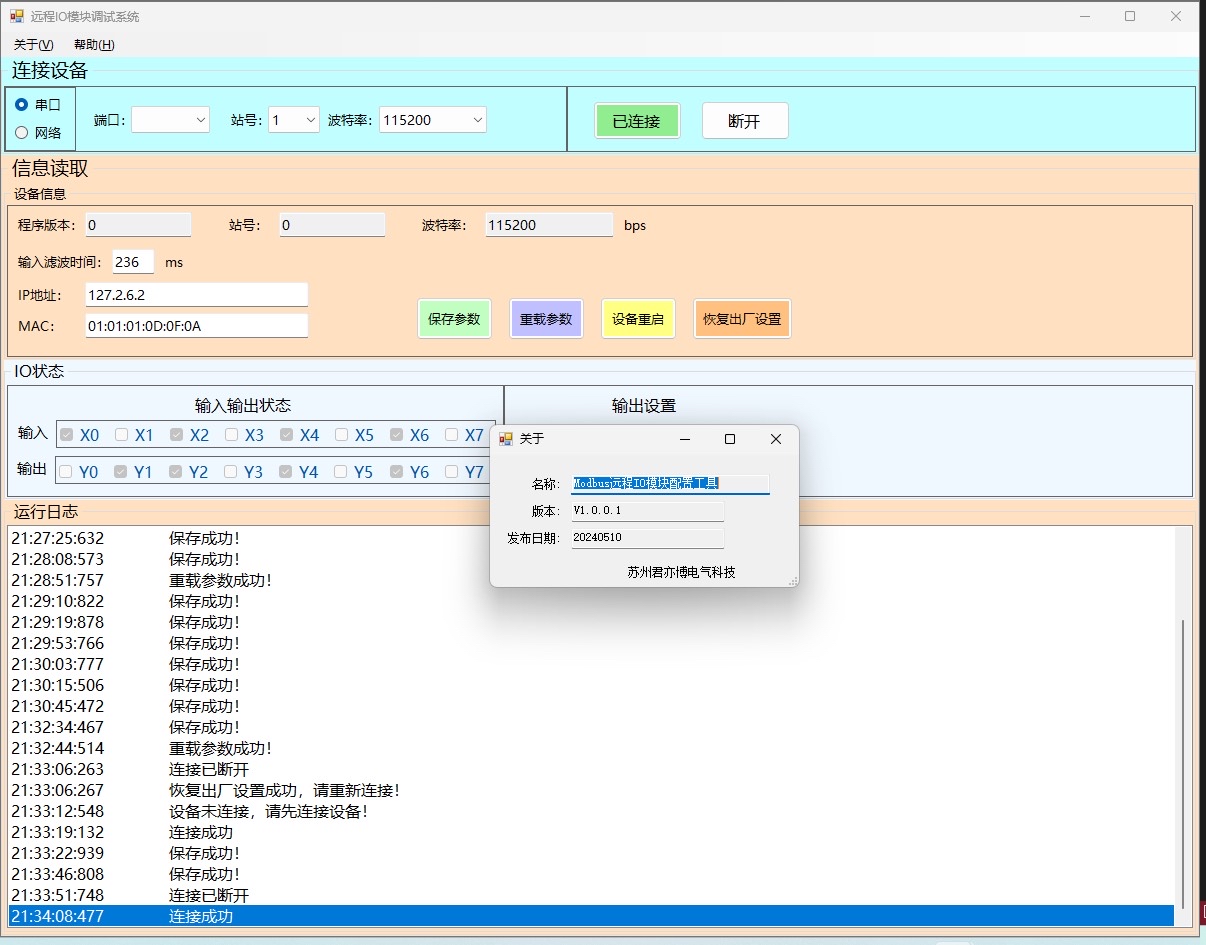Toggle the X5 input checkbox

point(342,435)
